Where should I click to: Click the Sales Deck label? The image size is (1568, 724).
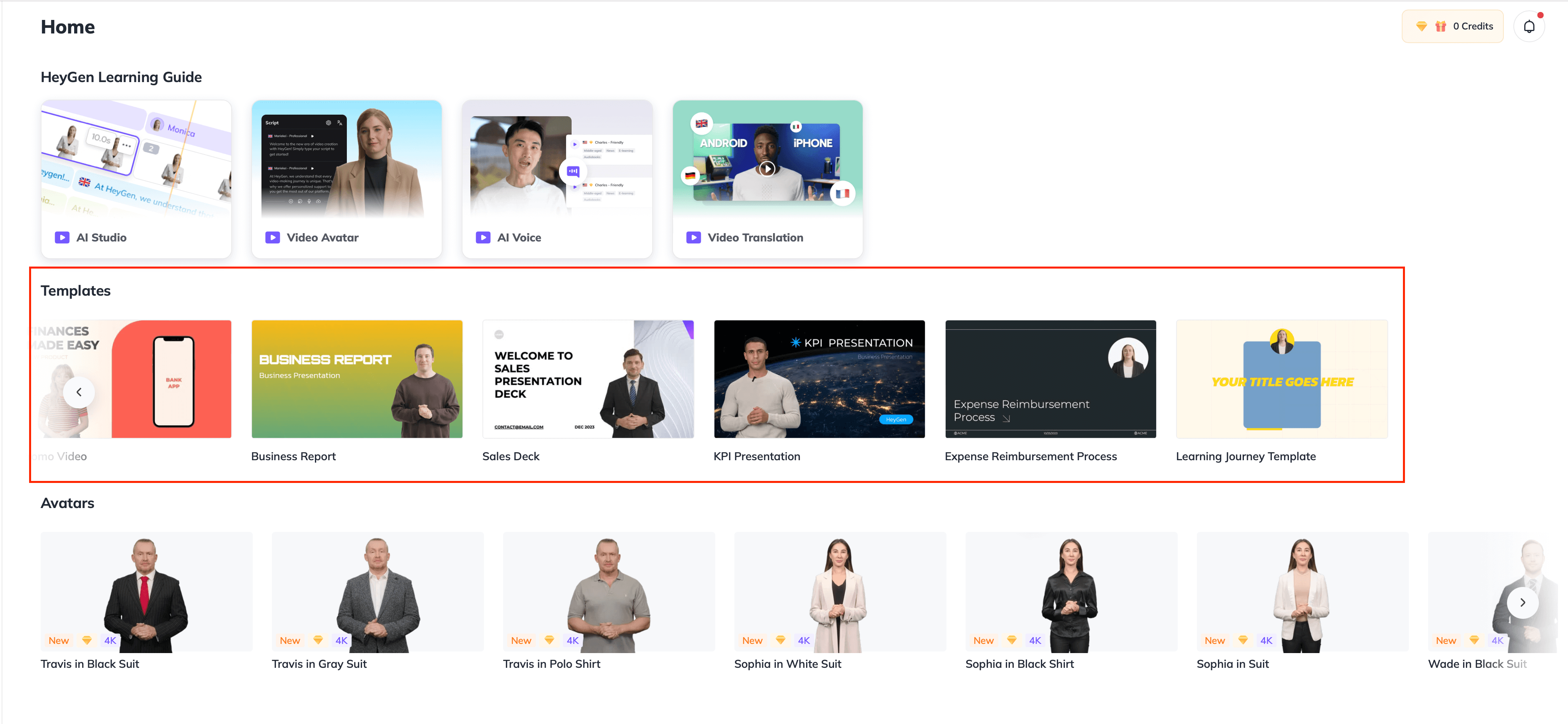click(511, 456)
